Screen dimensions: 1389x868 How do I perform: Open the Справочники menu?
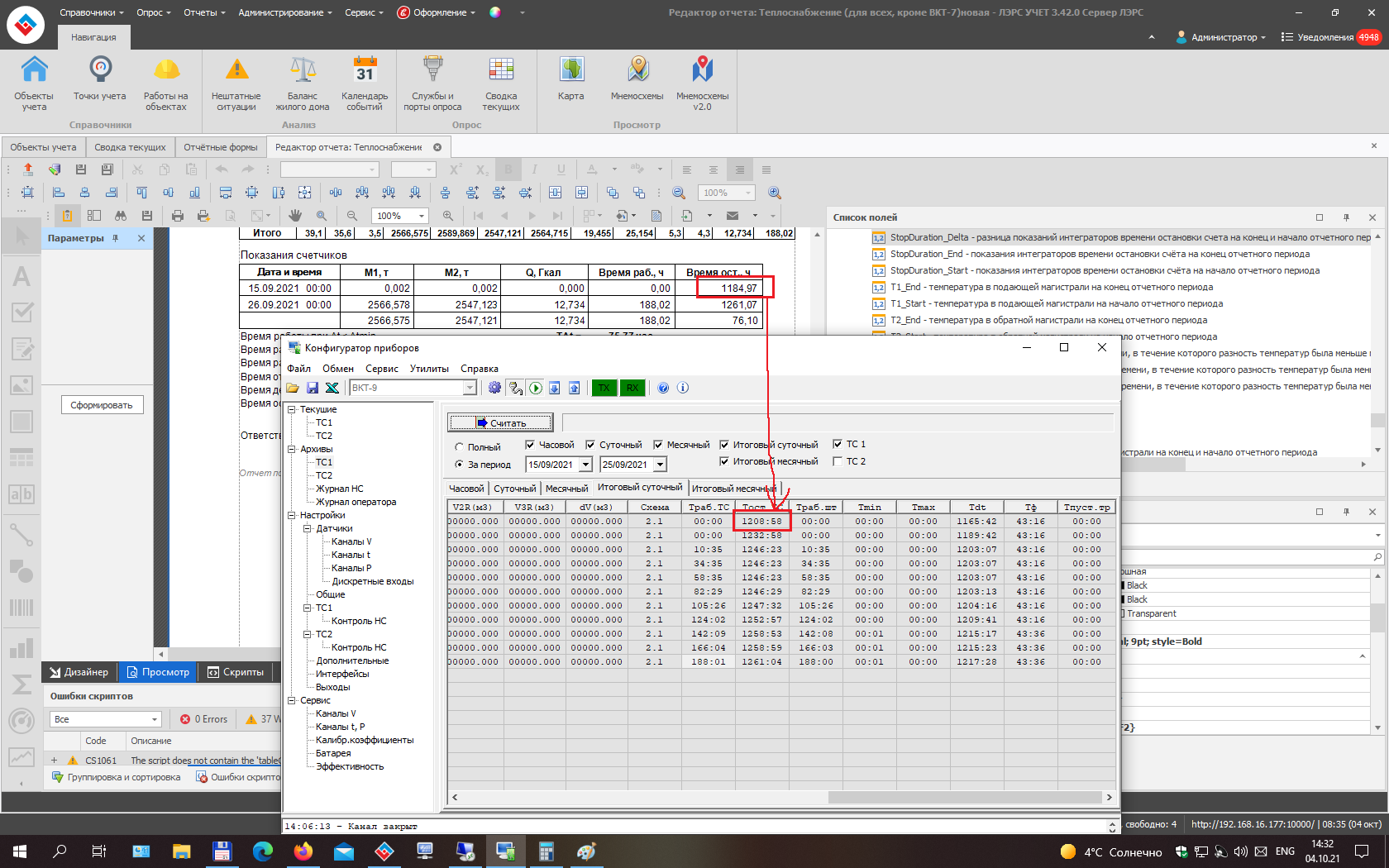[91, 12]
